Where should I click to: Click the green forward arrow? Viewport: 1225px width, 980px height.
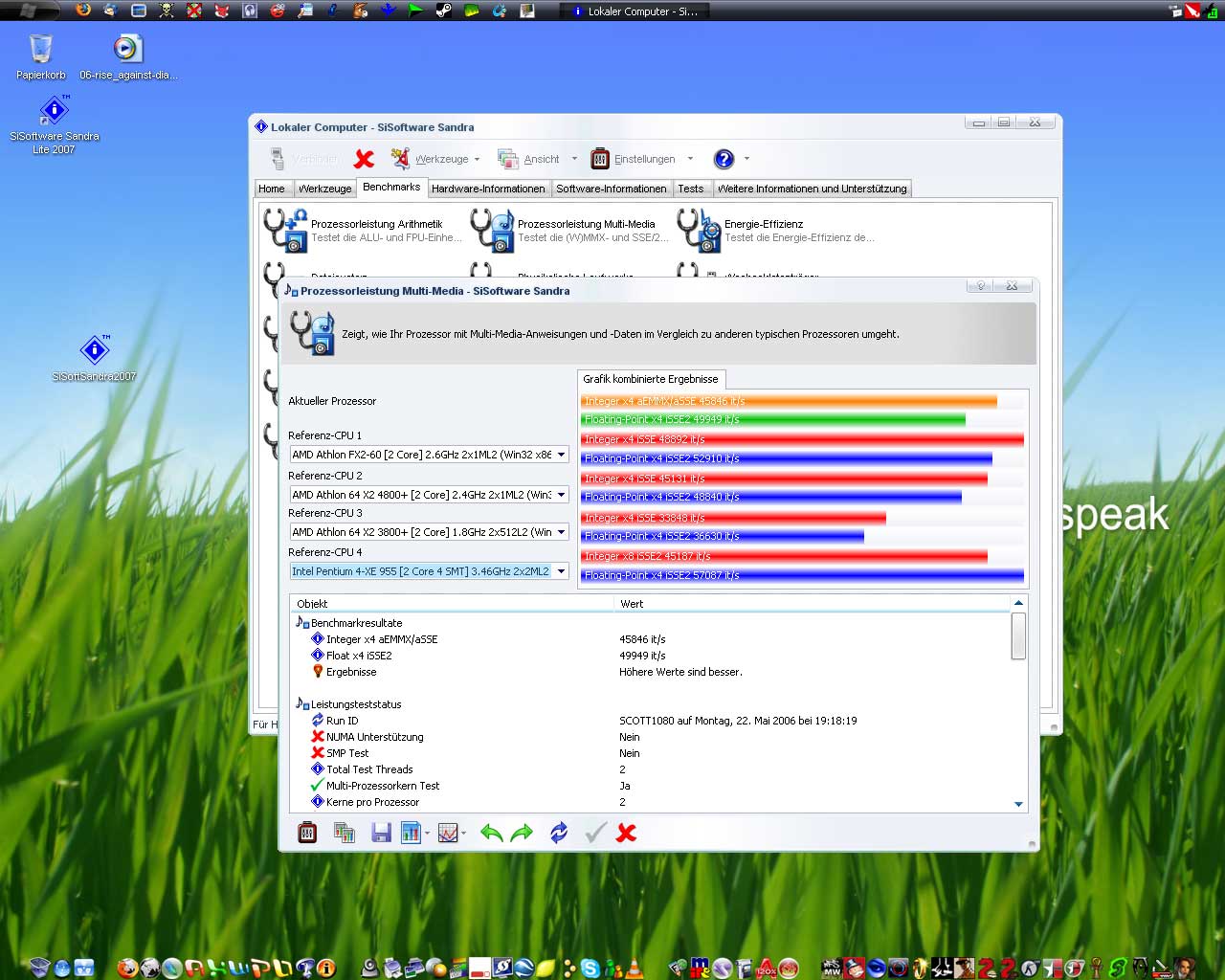(523, 833)
